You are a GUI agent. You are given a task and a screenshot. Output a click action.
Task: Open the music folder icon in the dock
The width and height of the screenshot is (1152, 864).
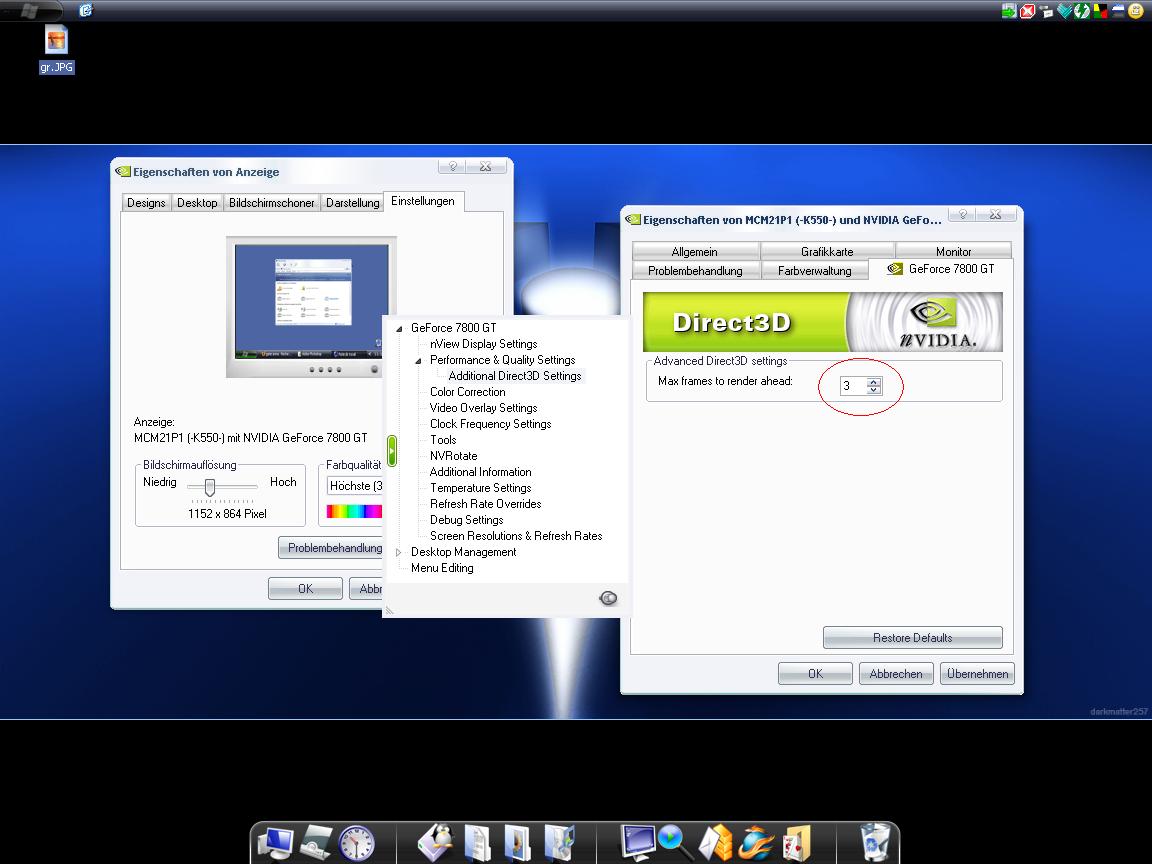pos(559,842)
